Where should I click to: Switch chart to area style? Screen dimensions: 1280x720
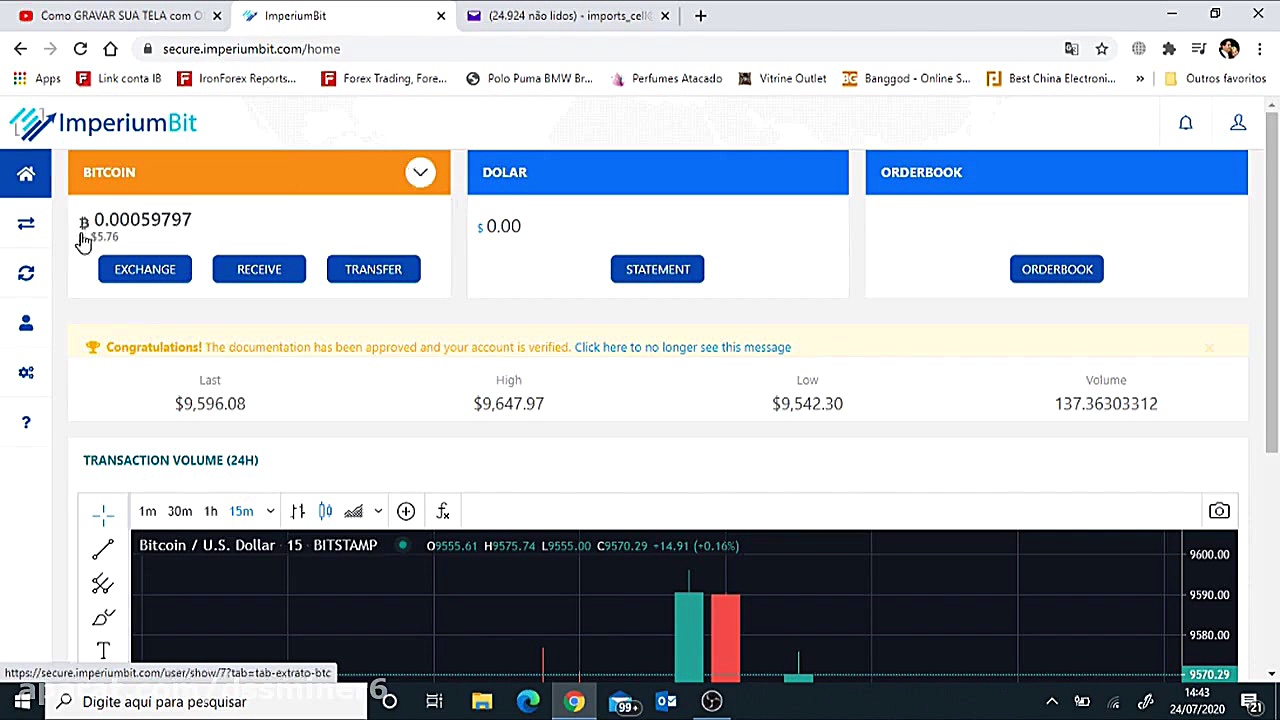353,511
